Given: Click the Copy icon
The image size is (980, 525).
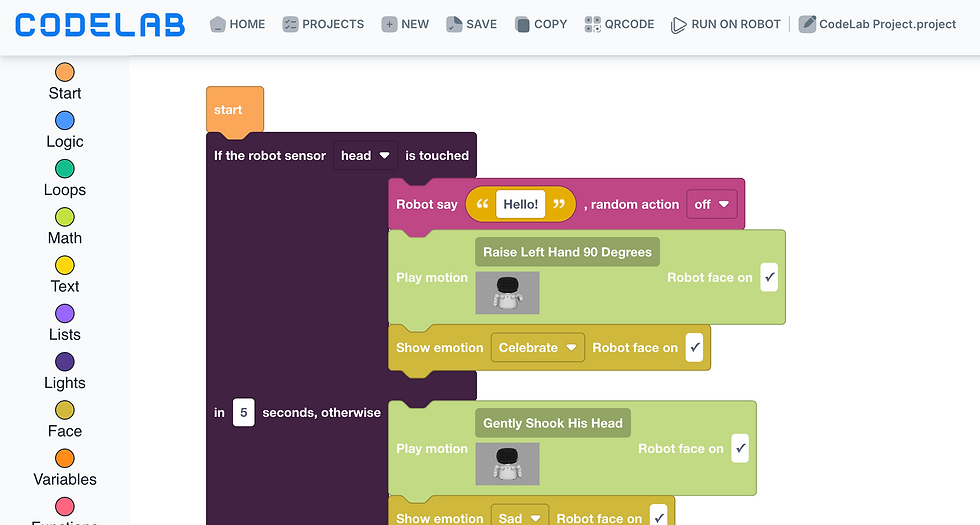Looking at the screenshot, I should pos(522,24).
